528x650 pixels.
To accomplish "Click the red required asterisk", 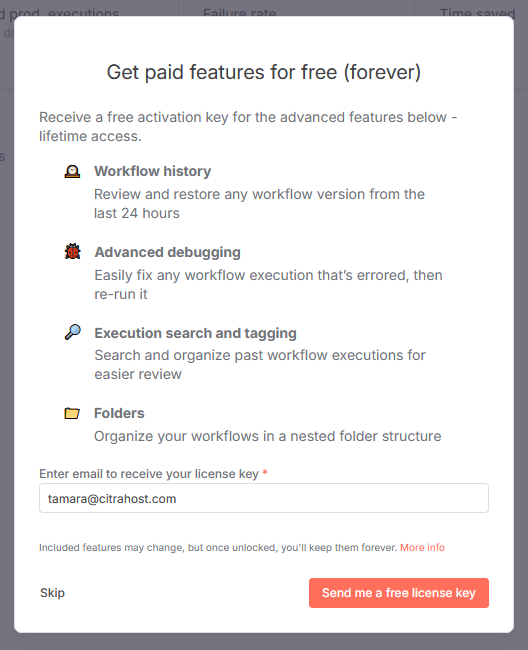I will (265, 473).
